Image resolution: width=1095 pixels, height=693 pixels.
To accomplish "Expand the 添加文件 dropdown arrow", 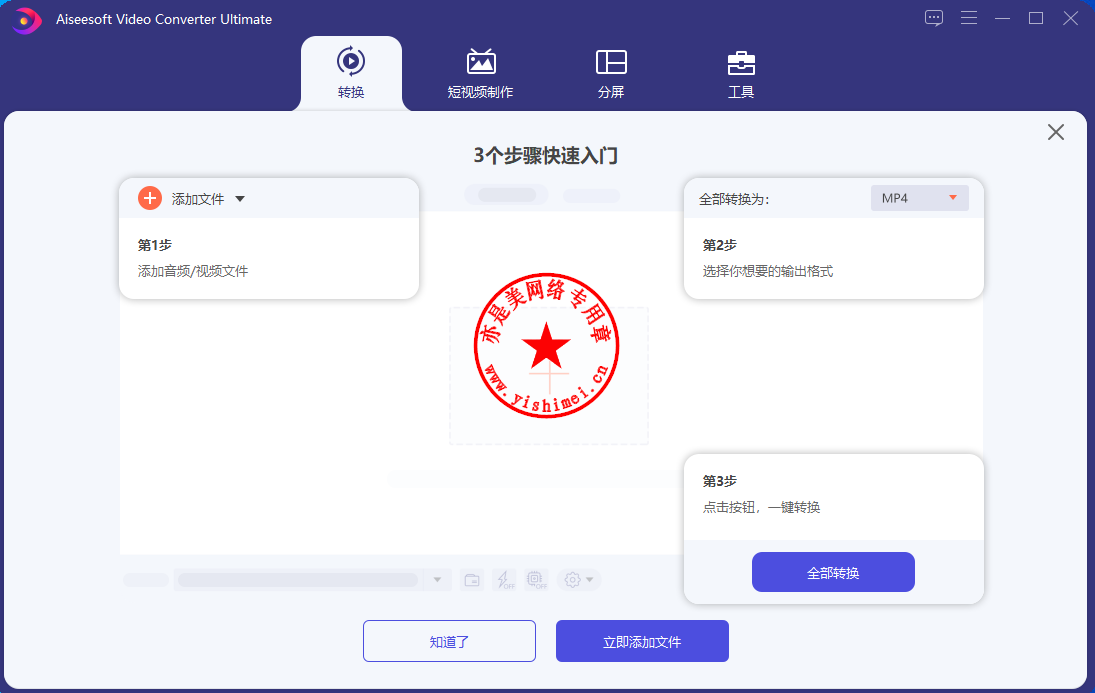I will 240,199.
